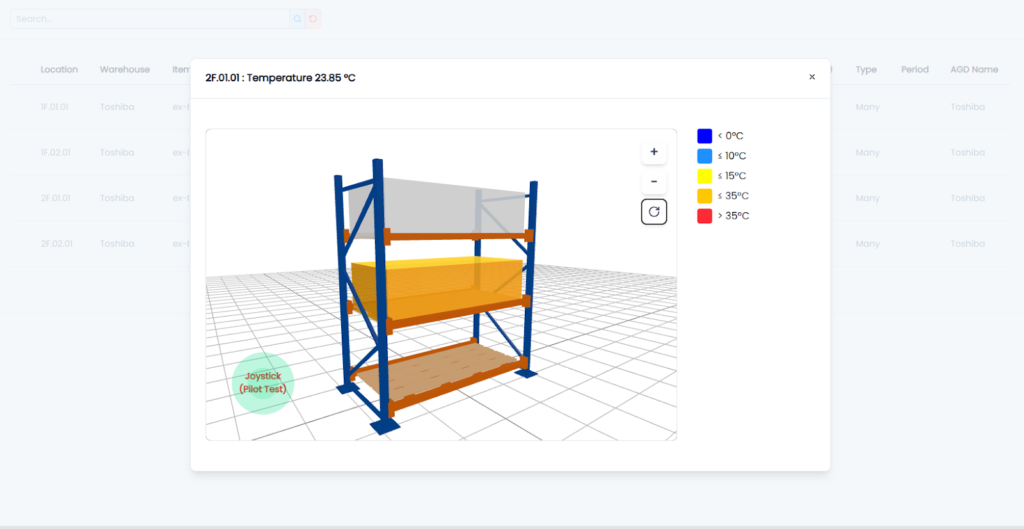Viewport: 1024px width, 529px height.
Task: Click the red > 35°C legend swatch
Action: tap(704, 216)
